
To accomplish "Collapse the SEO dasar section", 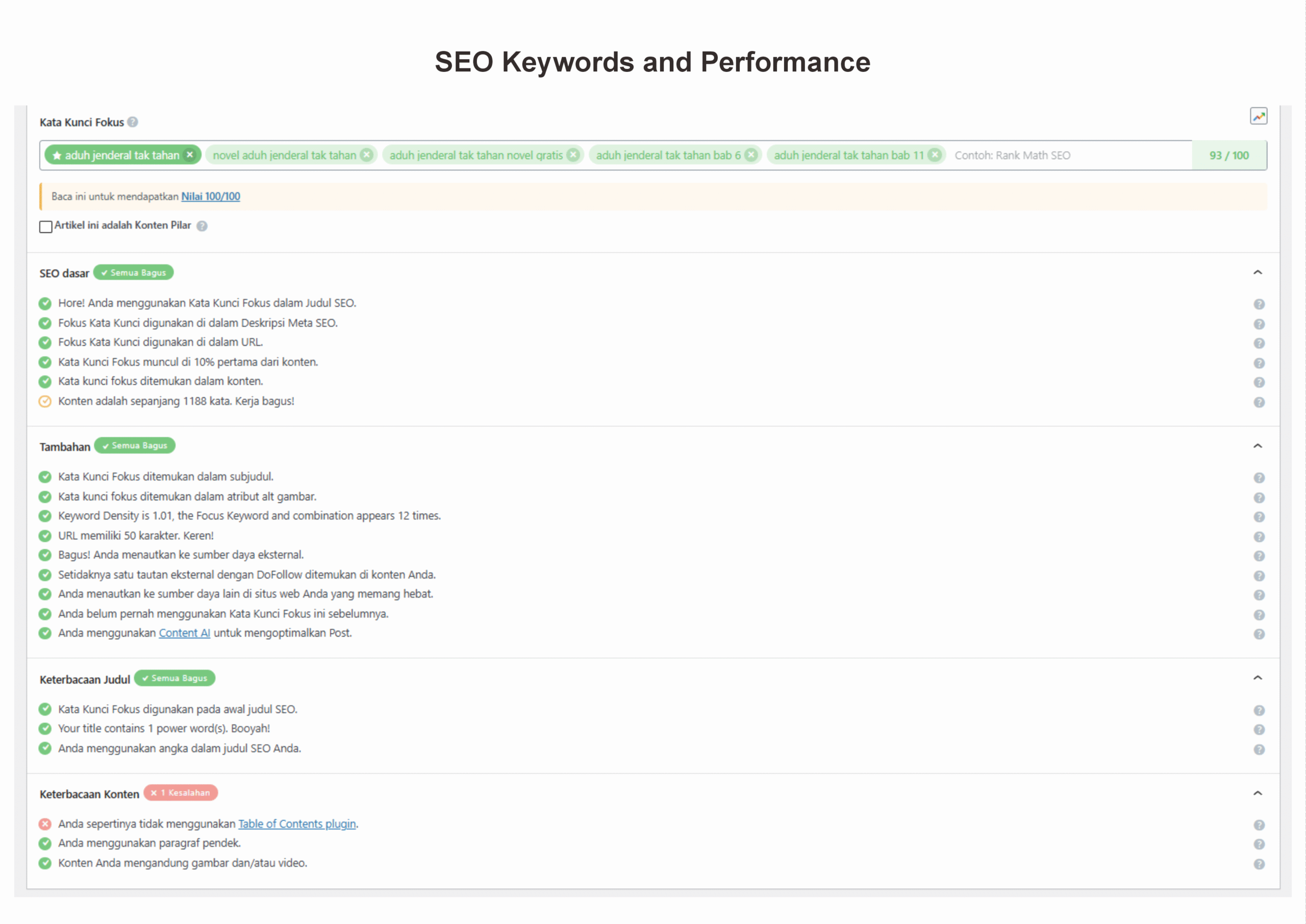I will tap(1257, 272).
